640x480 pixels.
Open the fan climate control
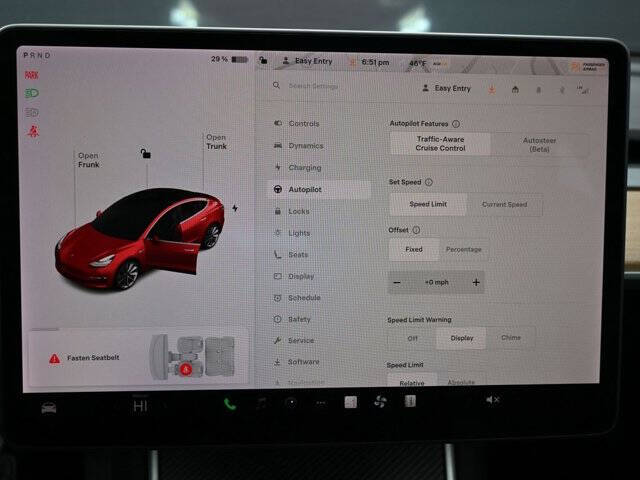[x=380, y=402]
